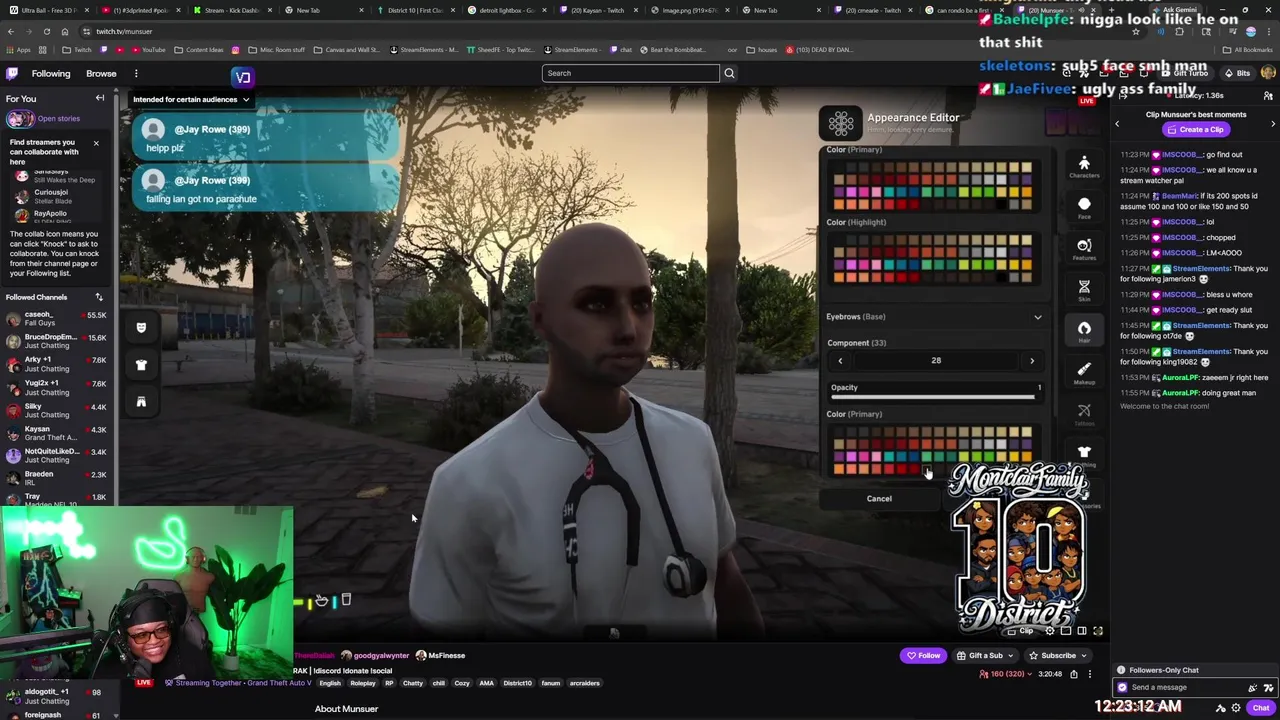Switch to District 10 browser tab
1280x720 pixels.
(415, 10)
